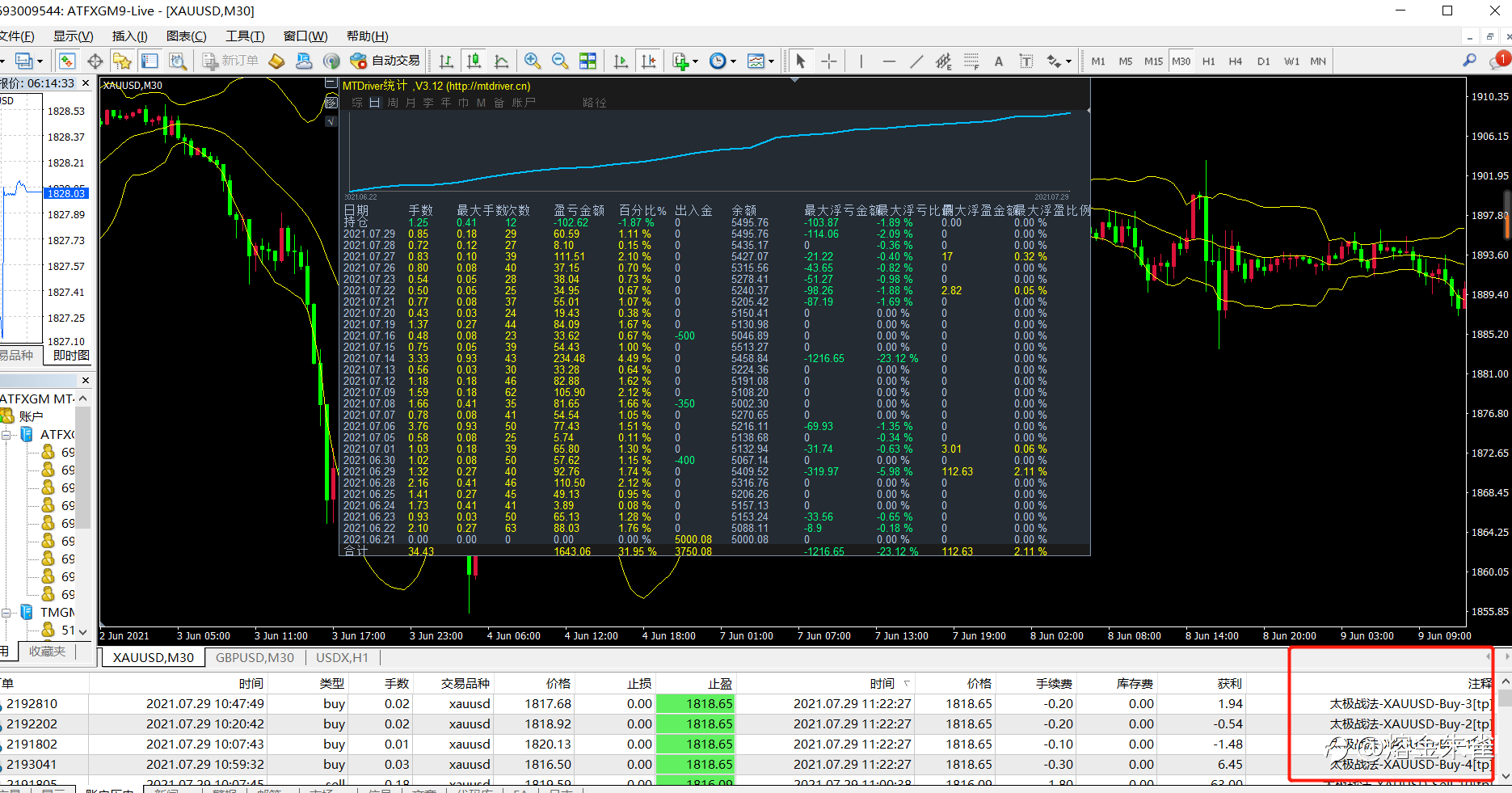Switch timeframe to M5

(x=1126, y=61)
